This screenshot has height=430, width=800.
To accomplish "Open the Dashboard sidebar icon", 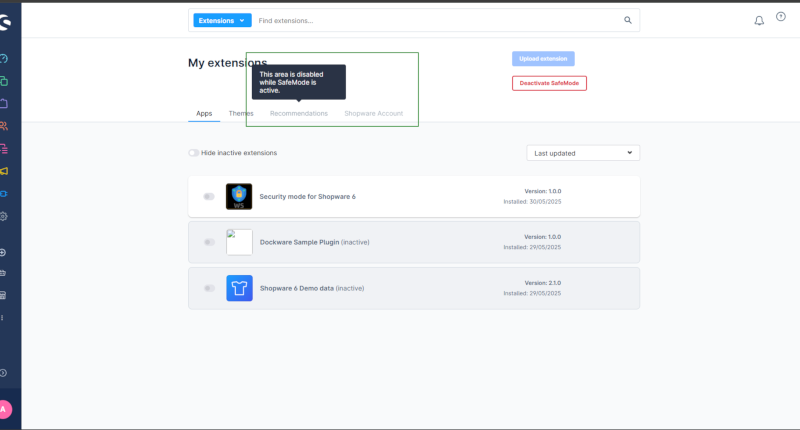I will pos(4,59).
